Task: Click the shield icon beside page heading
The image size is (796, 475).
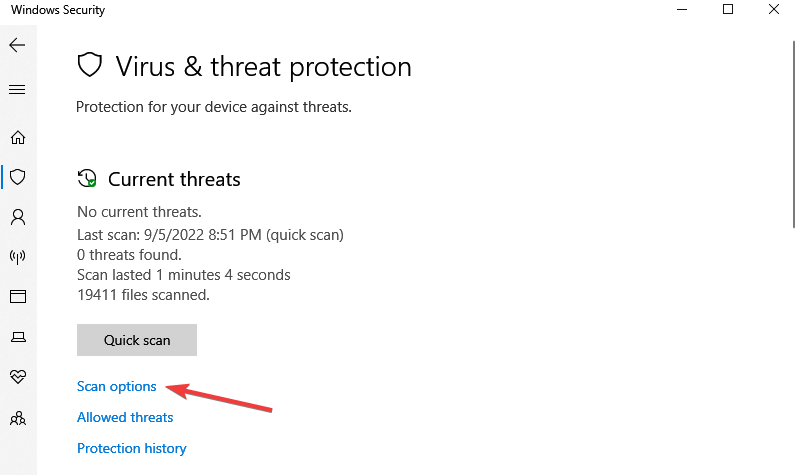Action: click(90, 65)
